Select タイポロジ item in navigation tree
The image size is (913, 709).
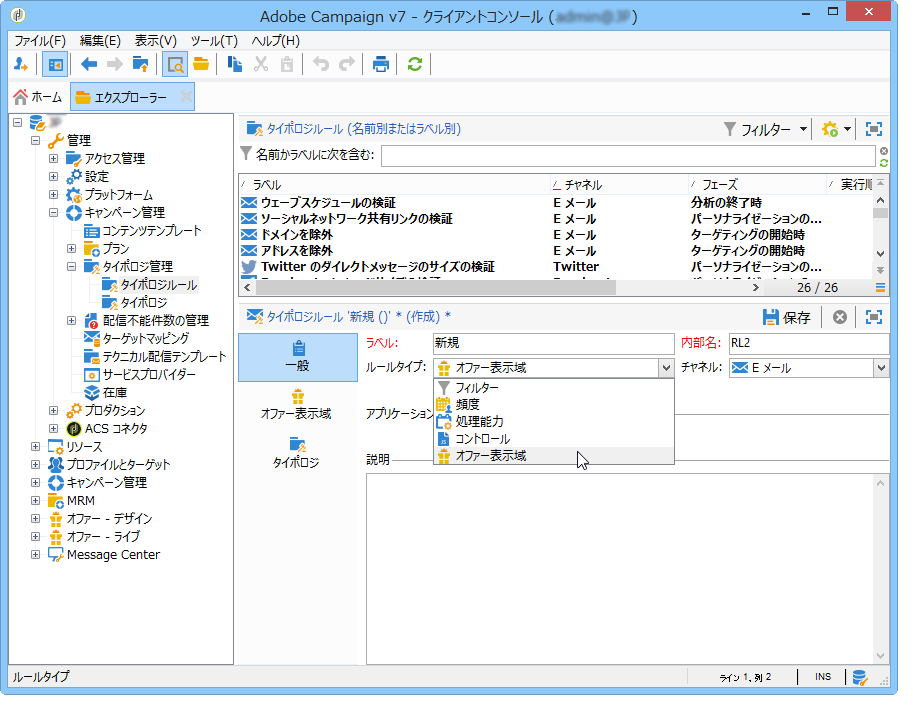click(x=144, y=303)
